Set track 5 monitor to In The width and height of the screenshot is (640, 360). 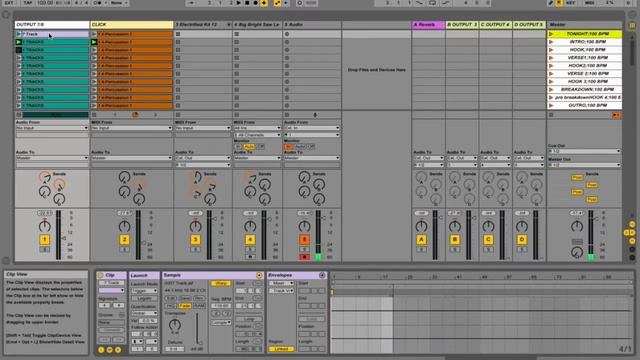coord(288,147)
